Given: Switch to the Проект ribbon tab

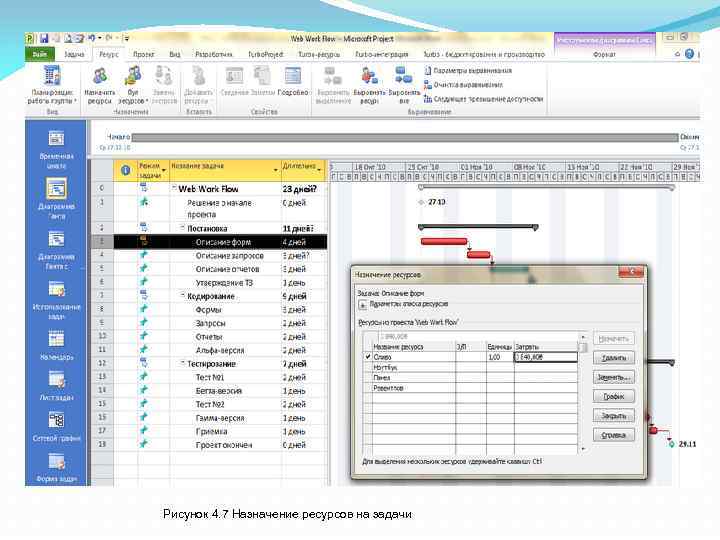Looking at the screenshot, I should 143,54.
